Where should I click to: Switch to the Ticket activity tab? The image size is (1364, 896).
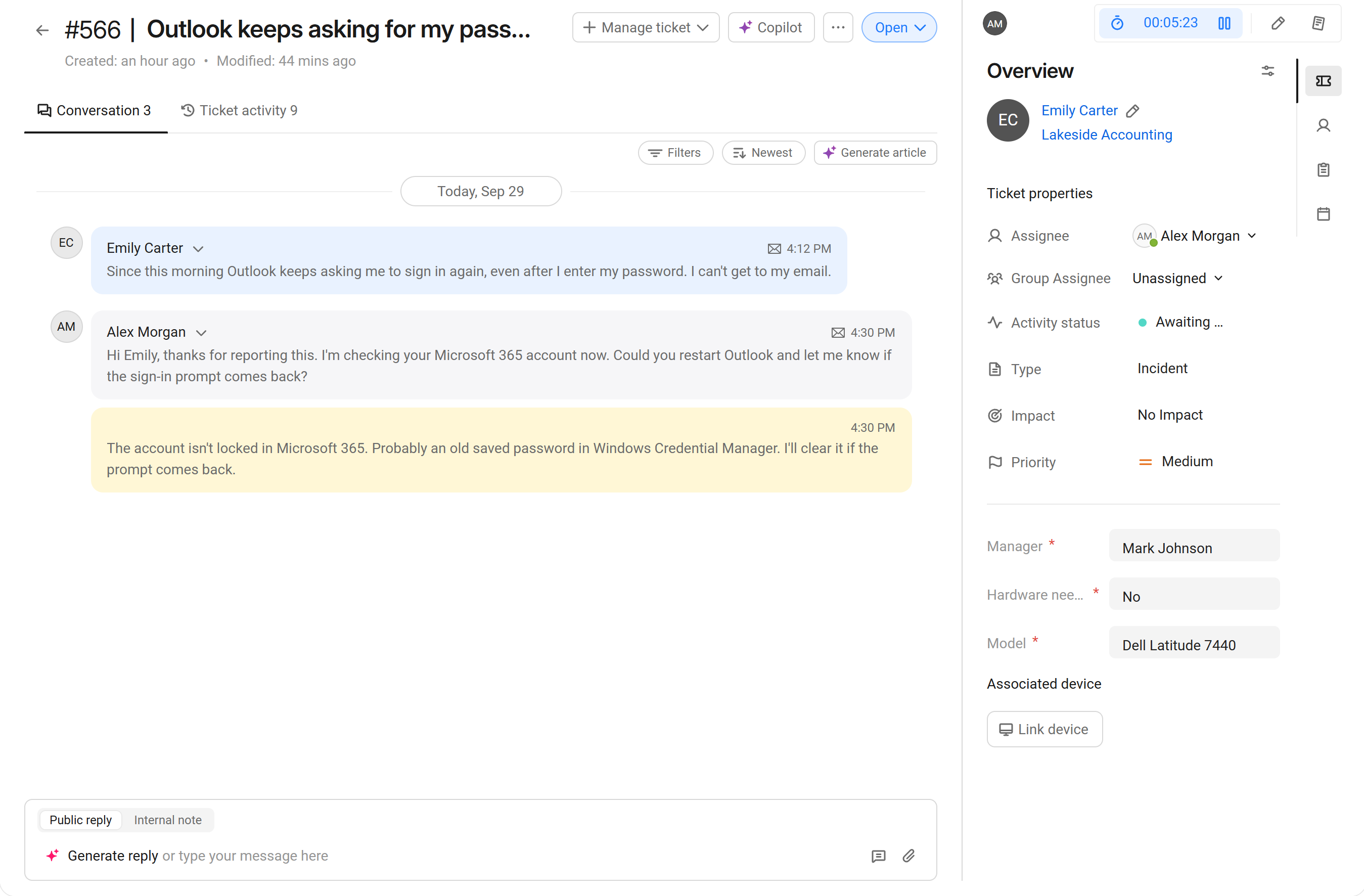click(x=240, y=110)
